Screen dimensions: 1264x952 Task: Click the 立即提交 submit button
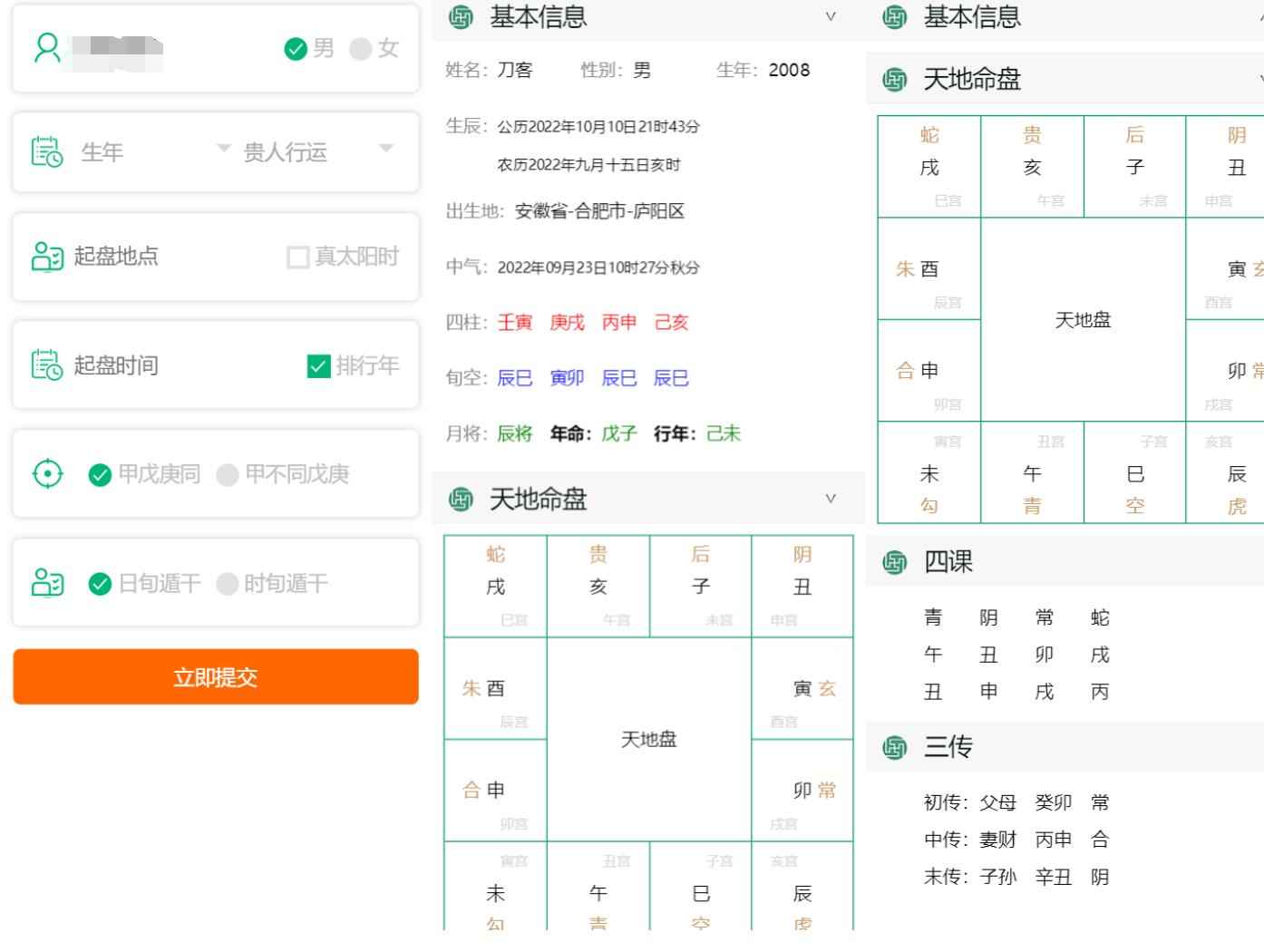(x=215, y=676)
